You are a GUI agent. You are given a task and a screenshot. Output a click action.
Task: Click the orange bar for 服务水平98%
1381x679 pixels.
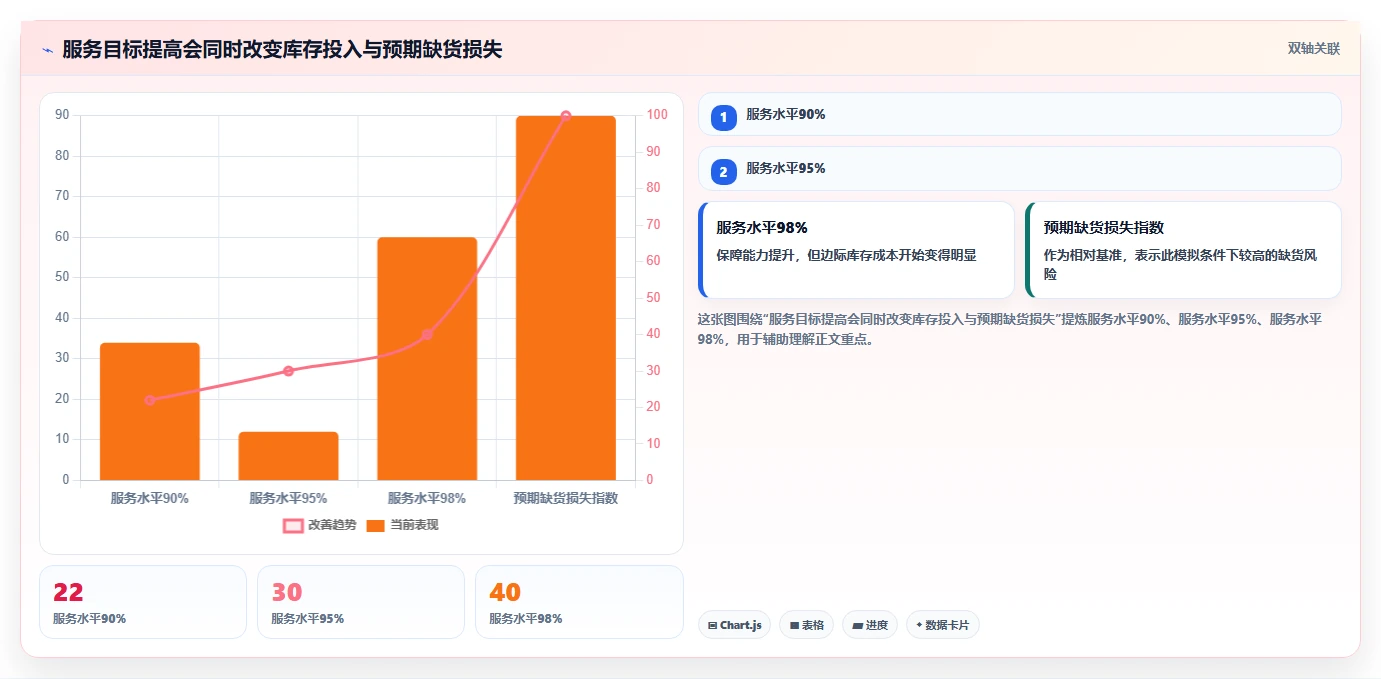pos(427,358)
